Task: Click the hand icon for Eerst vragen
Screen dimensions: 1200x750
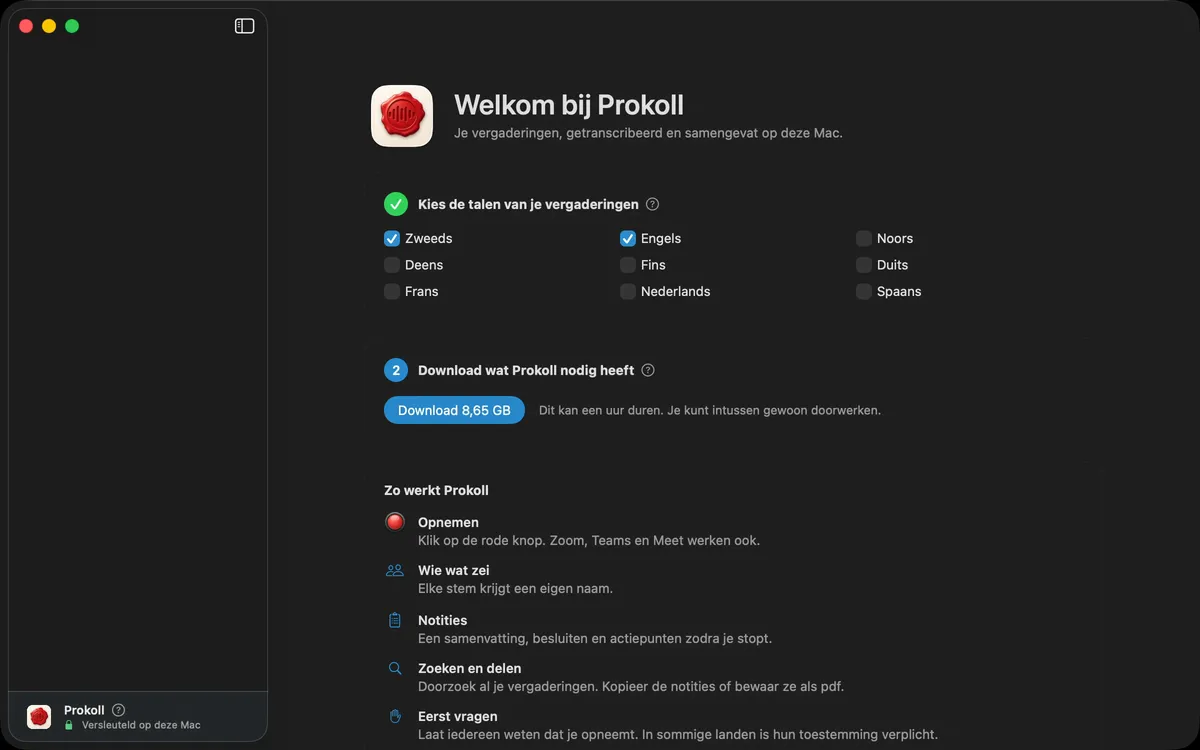Action: coord(395,716)
